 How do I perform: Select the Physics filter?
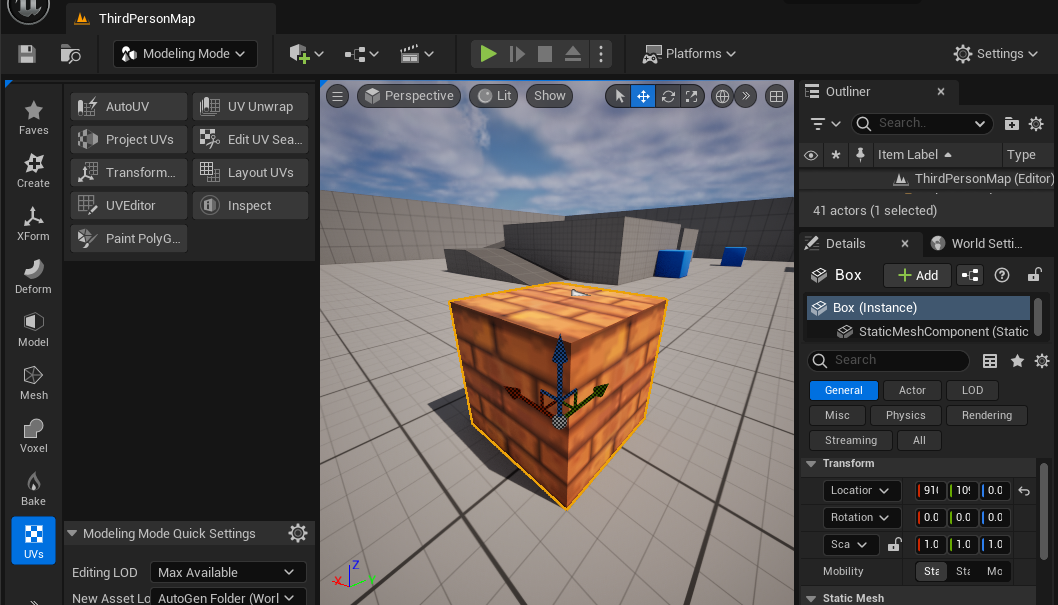click(x=906, y=415)
